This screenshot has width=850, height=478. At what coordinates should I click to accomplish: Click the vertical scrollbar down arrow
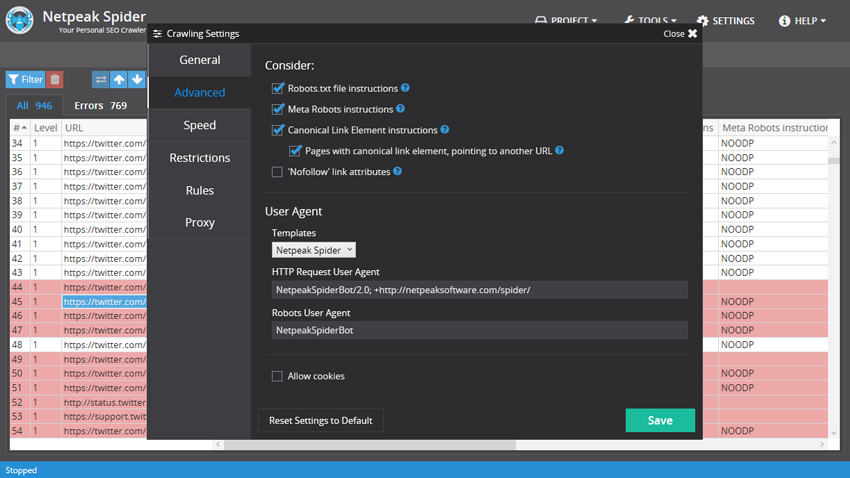click(x=834, y=433)
